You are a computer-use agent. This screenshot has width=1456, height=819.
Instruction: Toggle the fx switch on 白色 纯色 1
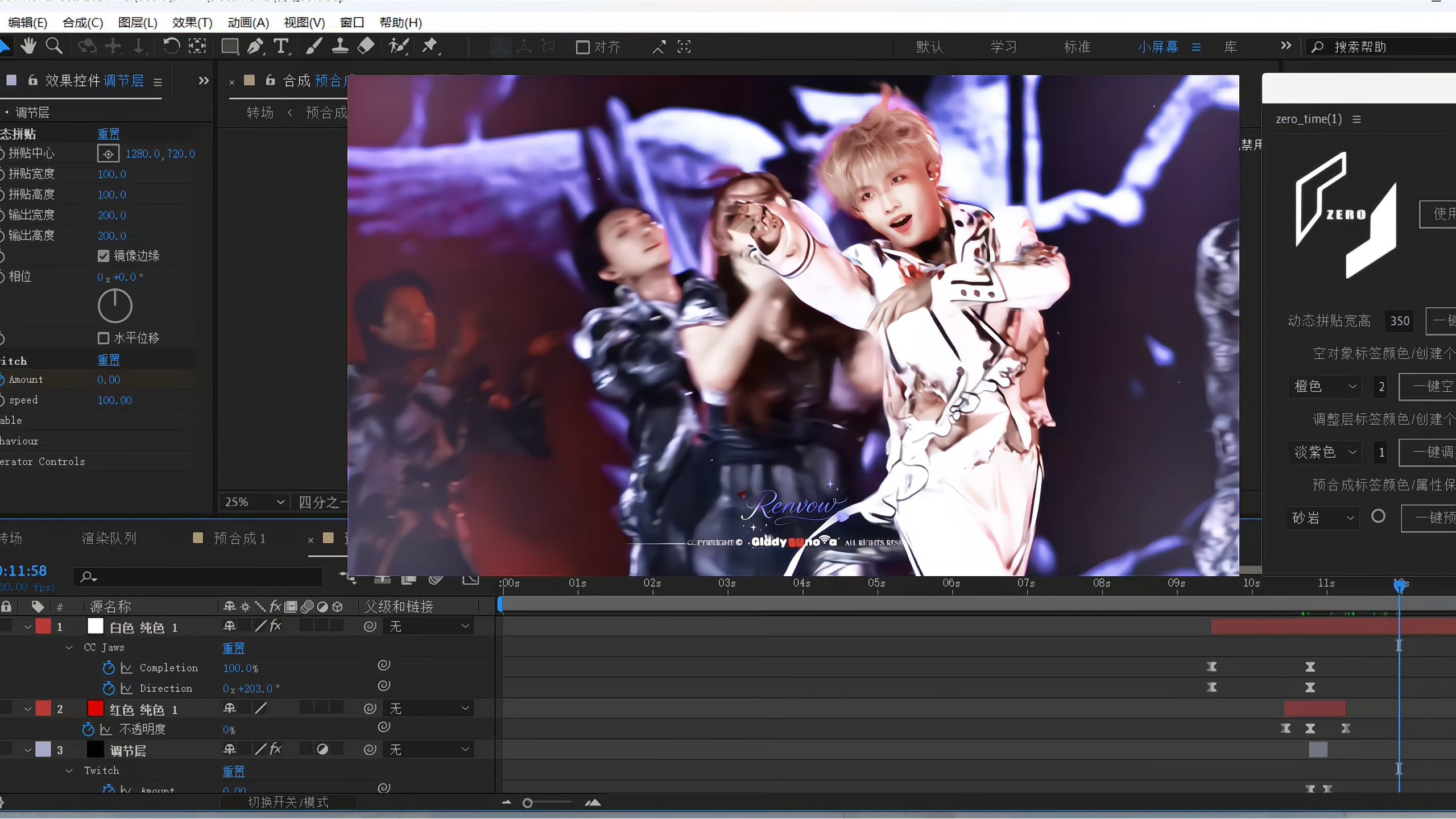(276, 626)
